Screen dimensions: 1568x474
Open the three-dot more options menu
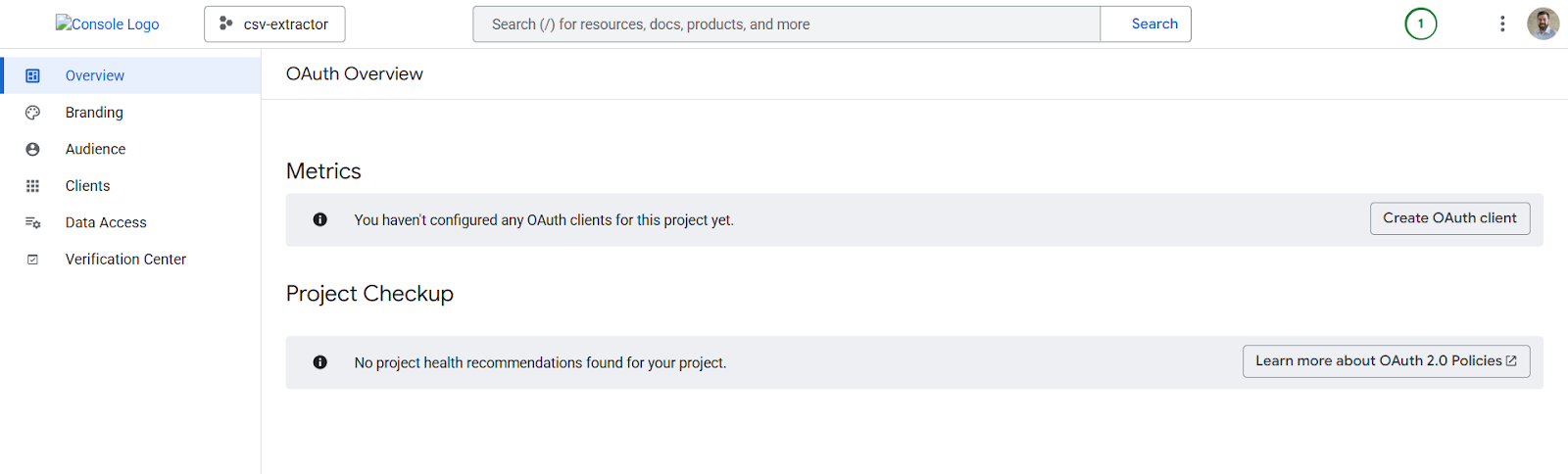[1501, 24]
